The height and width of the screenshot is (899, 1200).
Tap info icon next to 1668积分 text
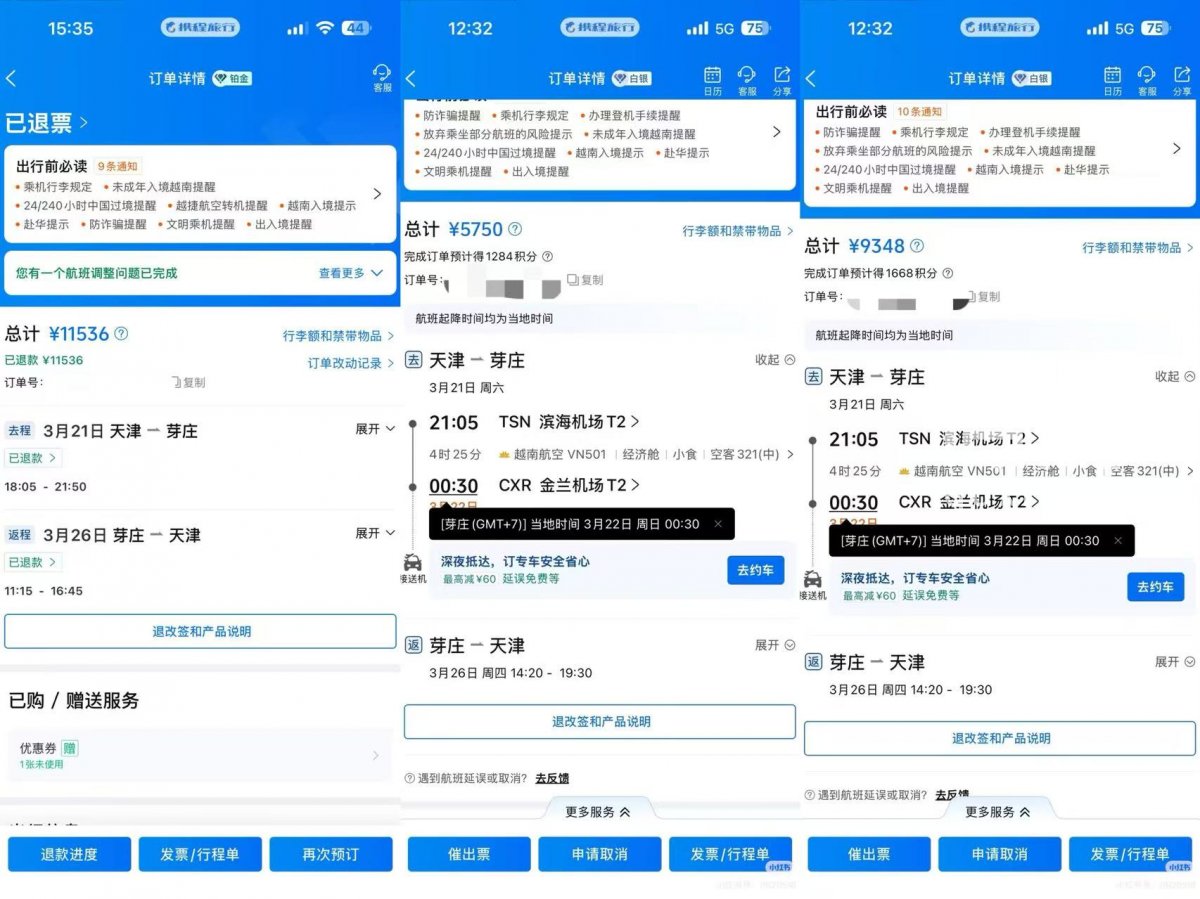(947, 273)
